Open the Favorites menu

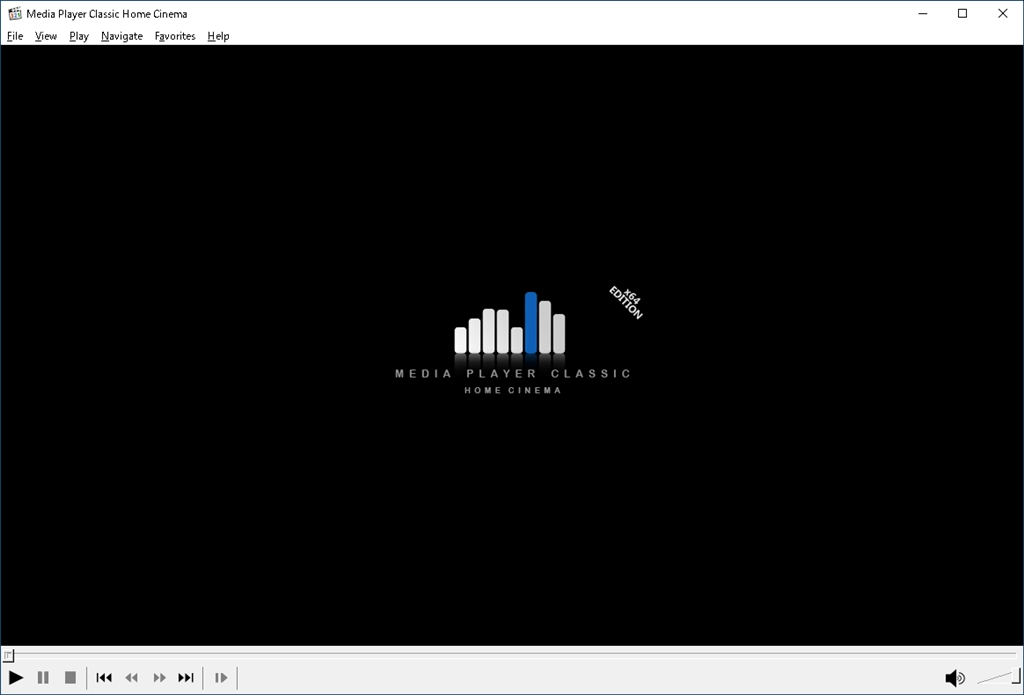[175, 36]
